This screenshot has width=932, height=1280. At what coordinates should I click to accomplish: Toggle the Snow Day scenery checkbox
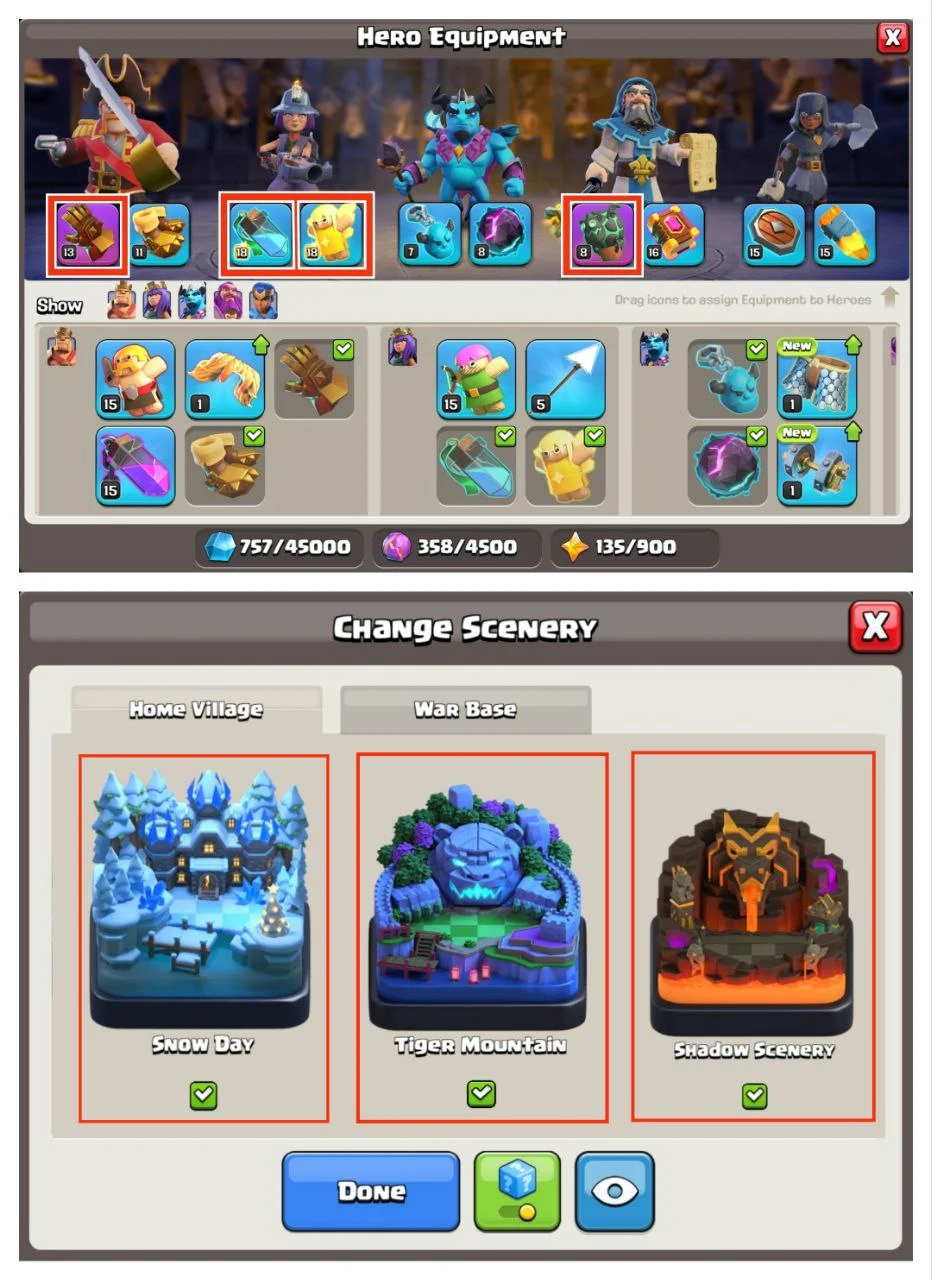coord(203,1095)
